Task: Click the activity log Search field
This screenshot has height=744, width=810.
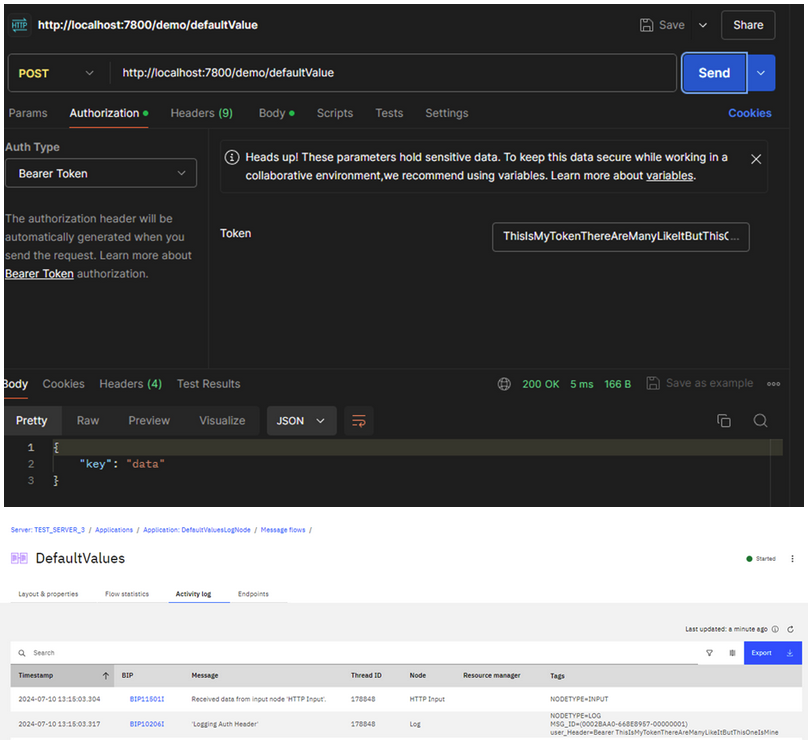Action: click(x=356, y=653)
